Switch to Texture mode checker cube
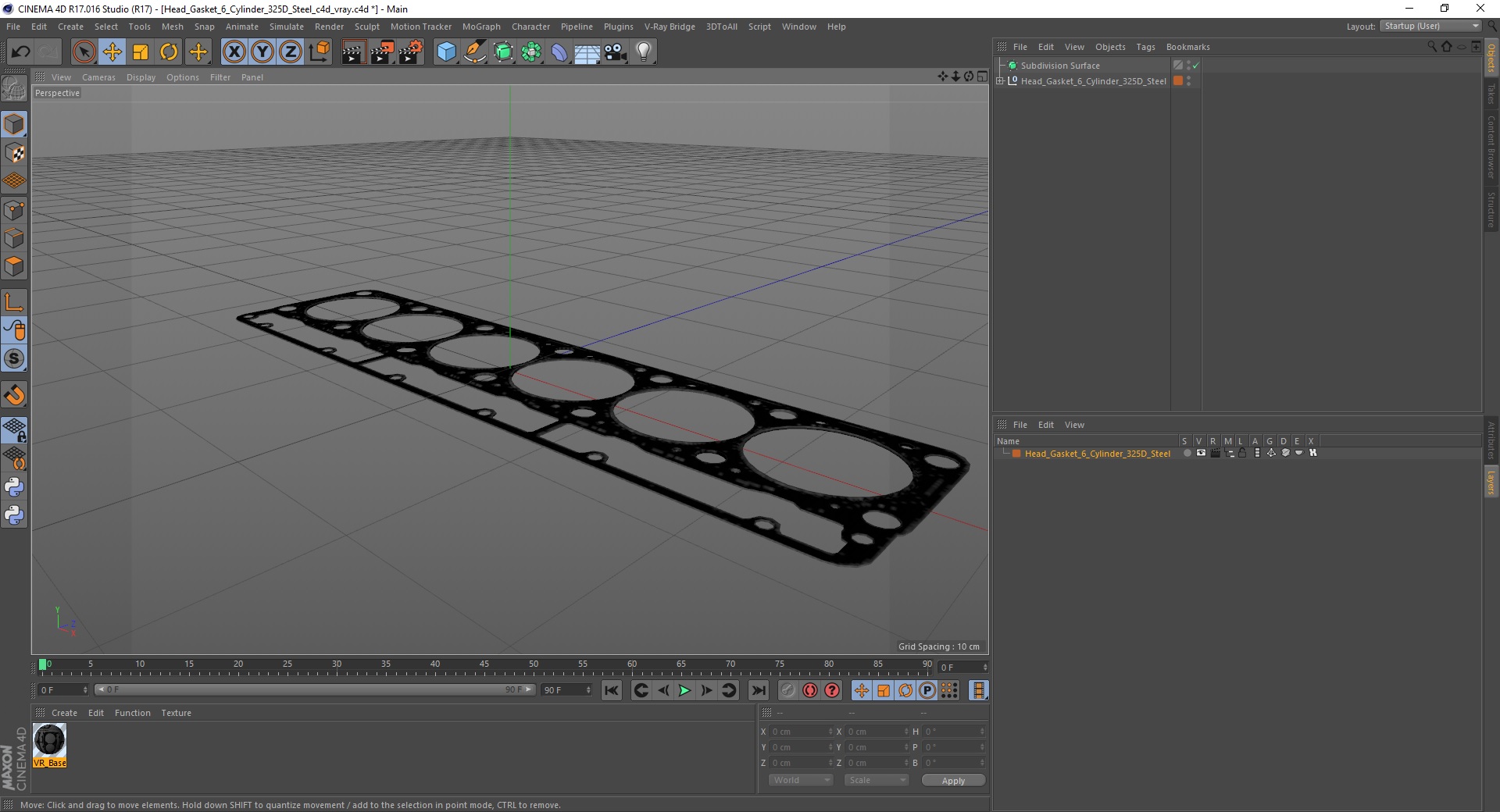This screenshot has width=1500, height=812. tap(14, 153)
